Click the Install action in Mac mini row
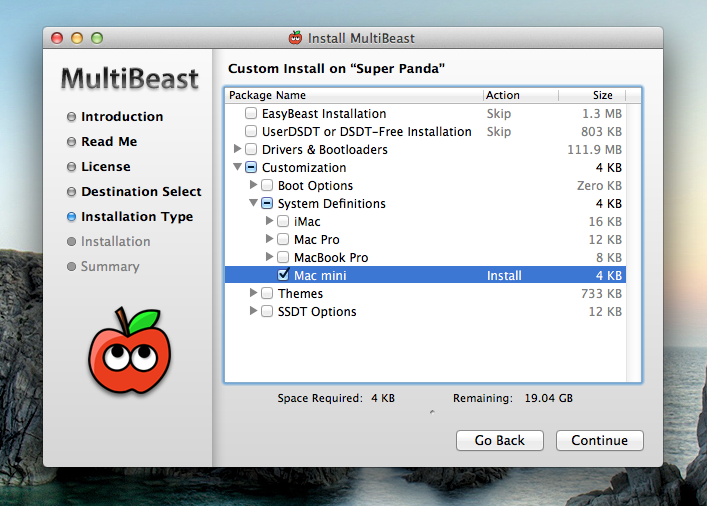This screenshot has width=707, height=506. (504, 276)
